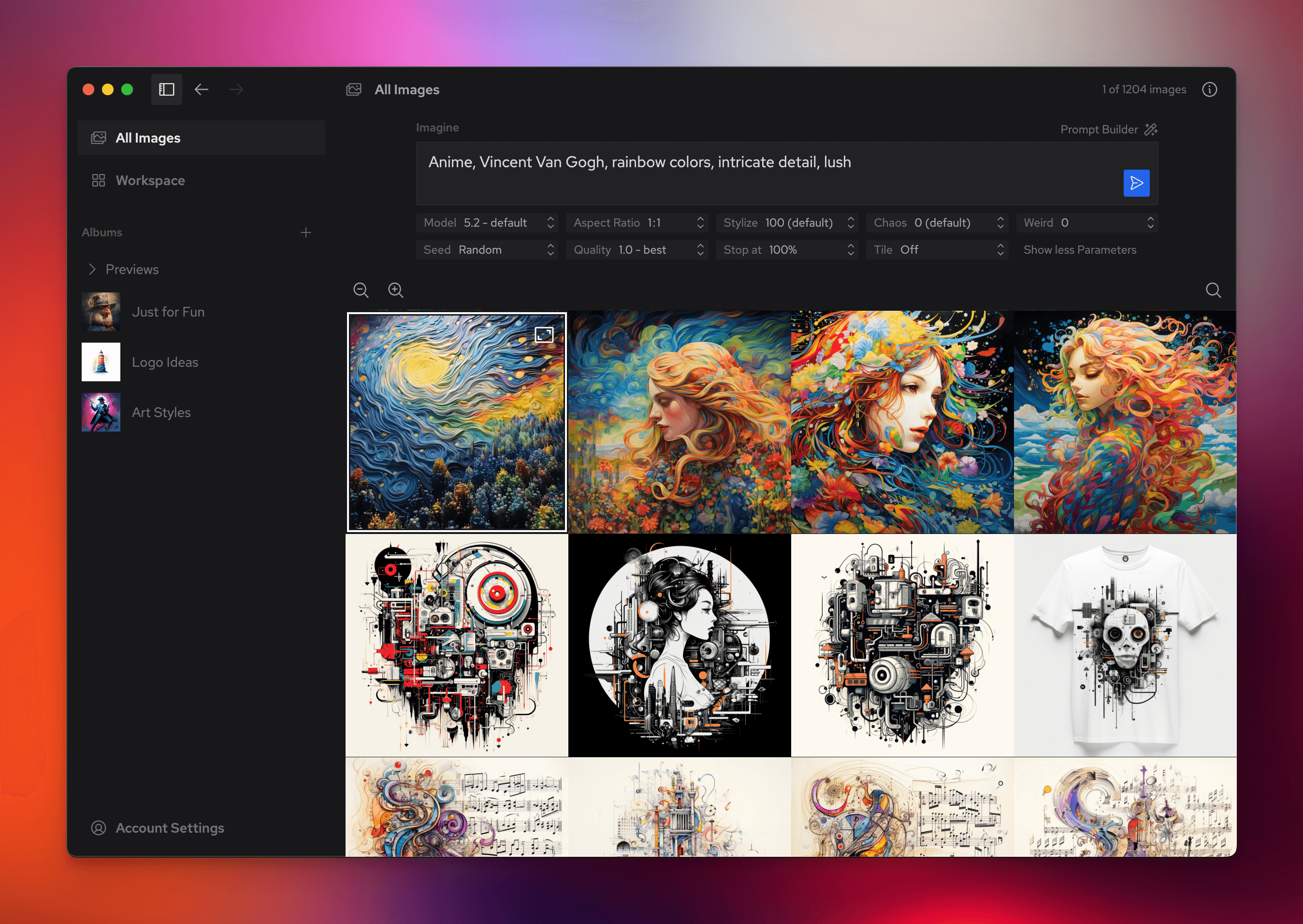Change the Aspect Ratio 1:1 dropdown

(637, 222)
